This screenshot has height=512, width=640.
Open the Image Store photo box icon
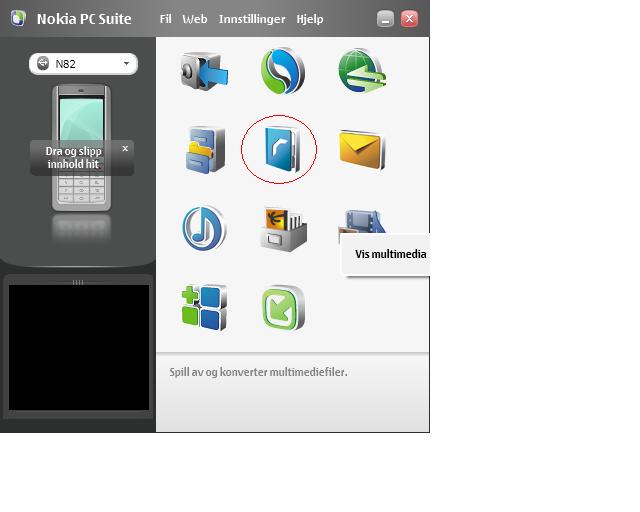click(x=284, y=229)
